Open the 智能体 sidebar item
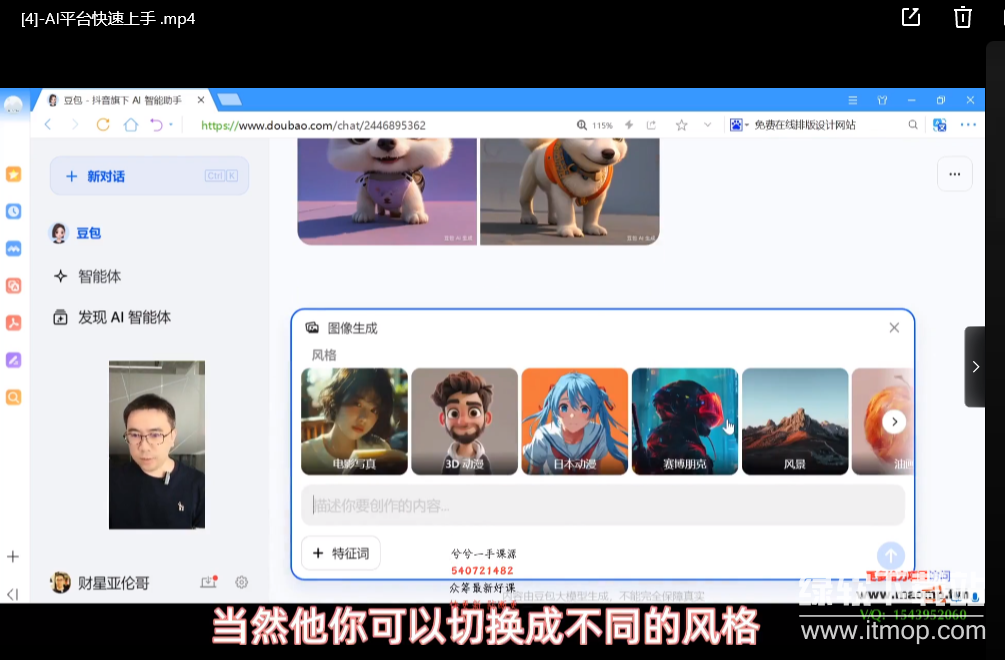This screenshot has width=1005, height=660. click(x=99, y=276)
